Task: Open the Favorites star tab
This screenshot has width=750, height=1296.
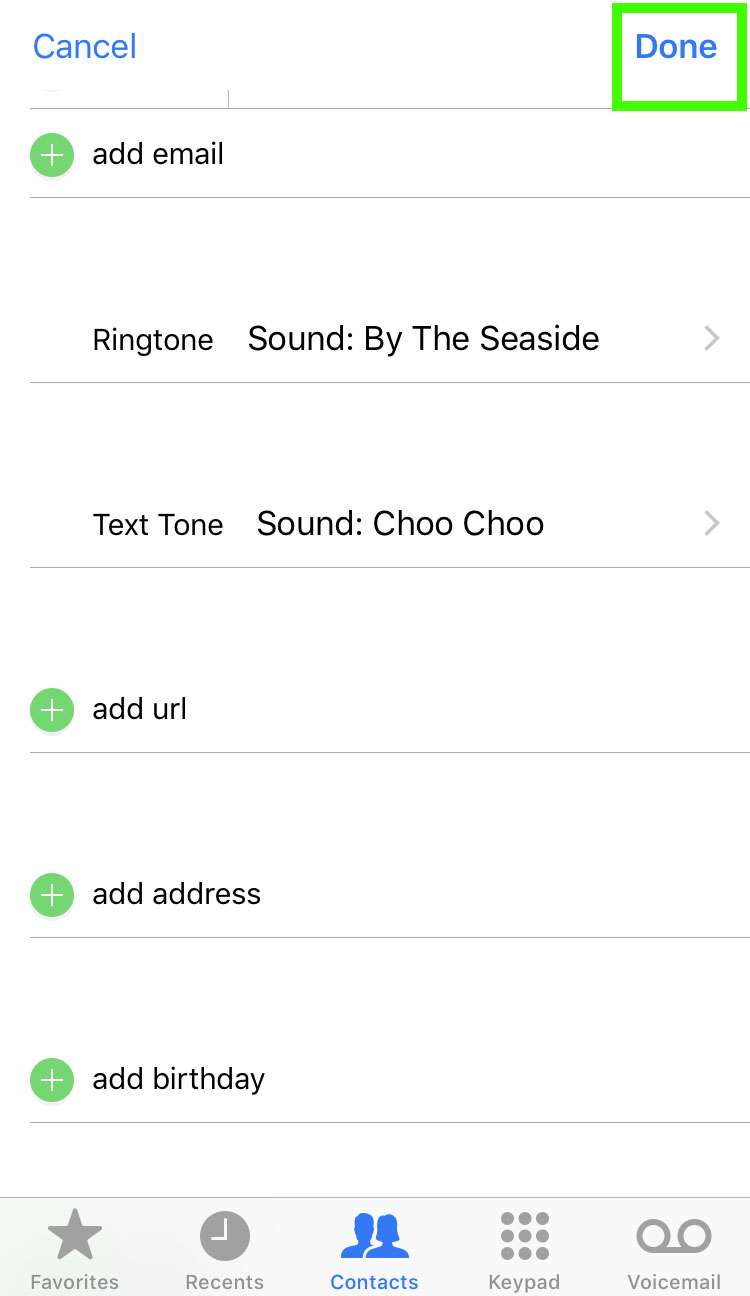Action: pos(75,1248)
